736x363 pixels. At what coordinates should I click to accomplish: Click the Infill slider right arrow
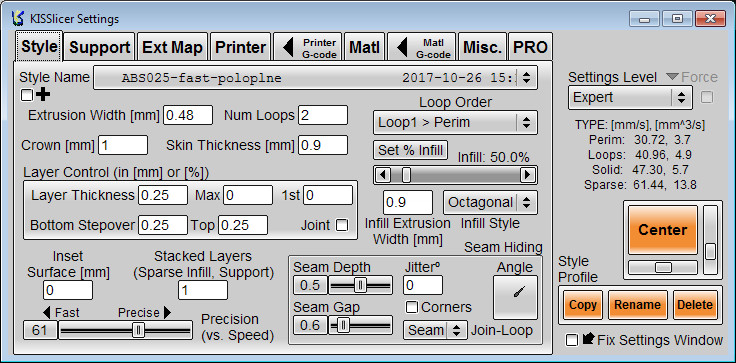[x=528, y=175]
